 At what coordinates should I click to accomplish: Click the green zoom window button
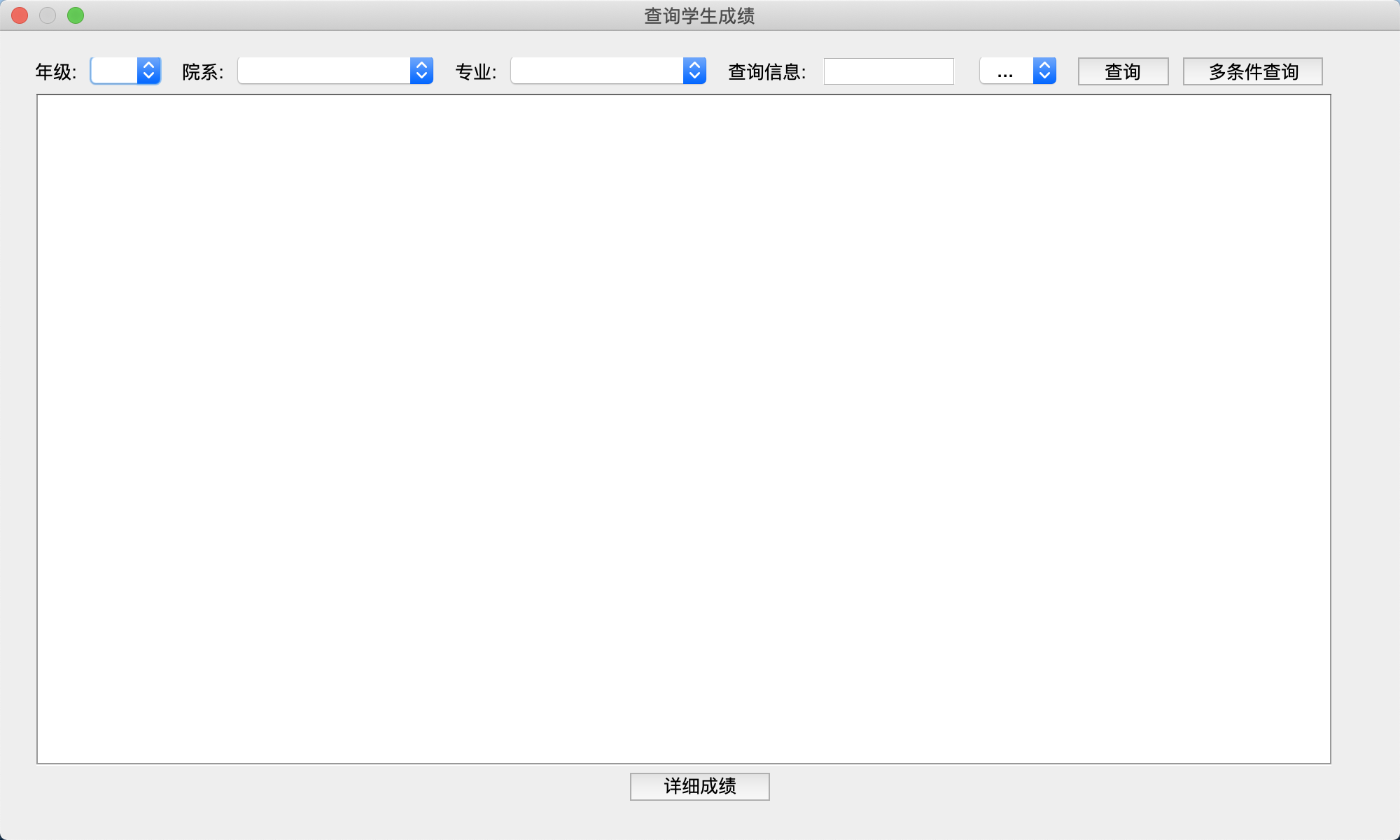[76, 15]
